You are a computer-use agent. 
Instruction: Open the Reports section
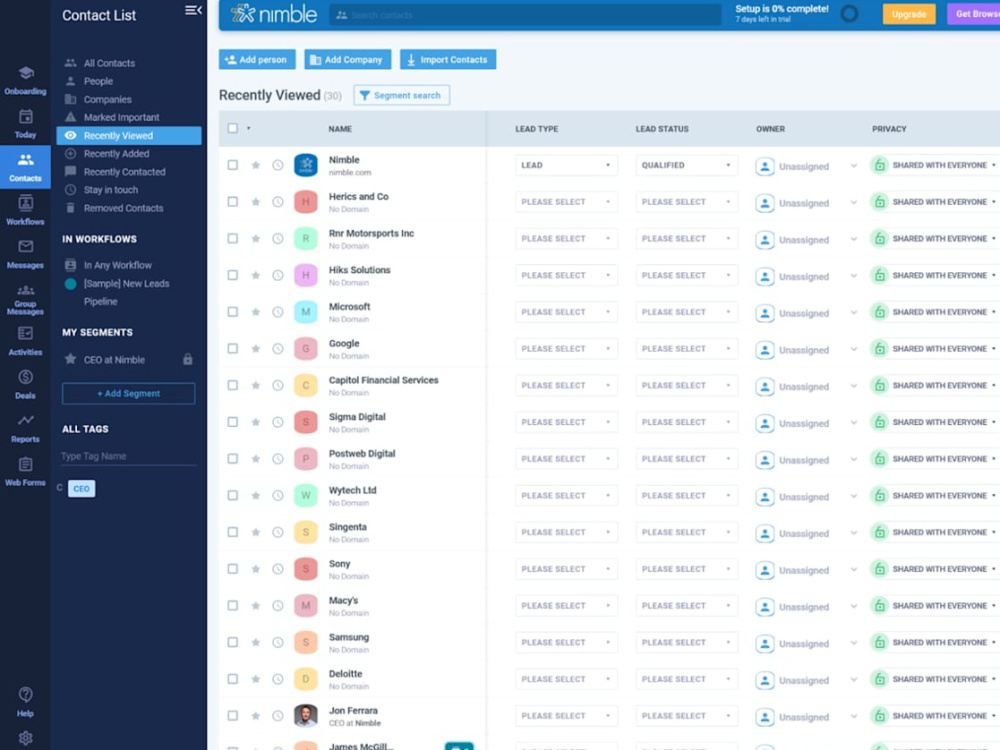coord(26,428)
